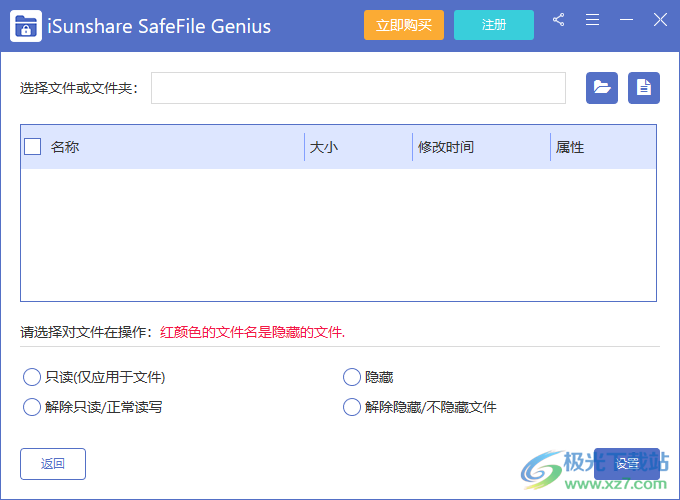
Task: Click the red 红颜色的文件名是隐藏的文件 notice
Action: 252,332
